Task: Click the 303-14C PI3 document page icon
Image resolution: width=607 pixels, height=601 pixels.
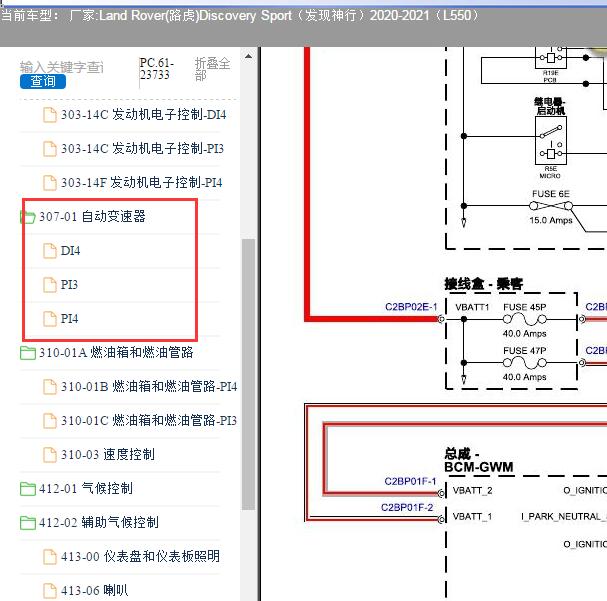Action: point(50,149)
